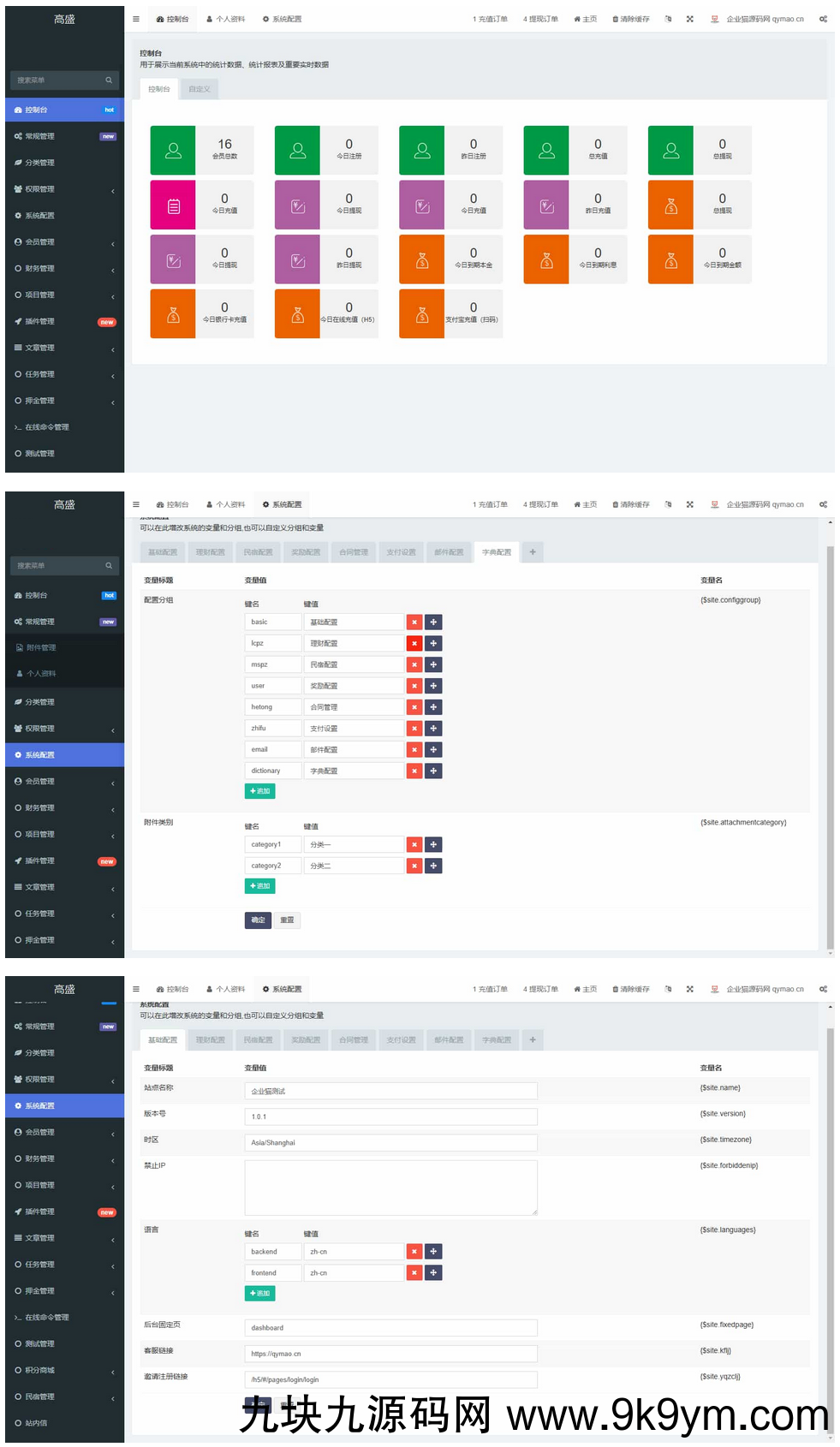Click 追加 button under 附件类别
The height and width of the screenshot is (1447, 840).
click(259, 886)
